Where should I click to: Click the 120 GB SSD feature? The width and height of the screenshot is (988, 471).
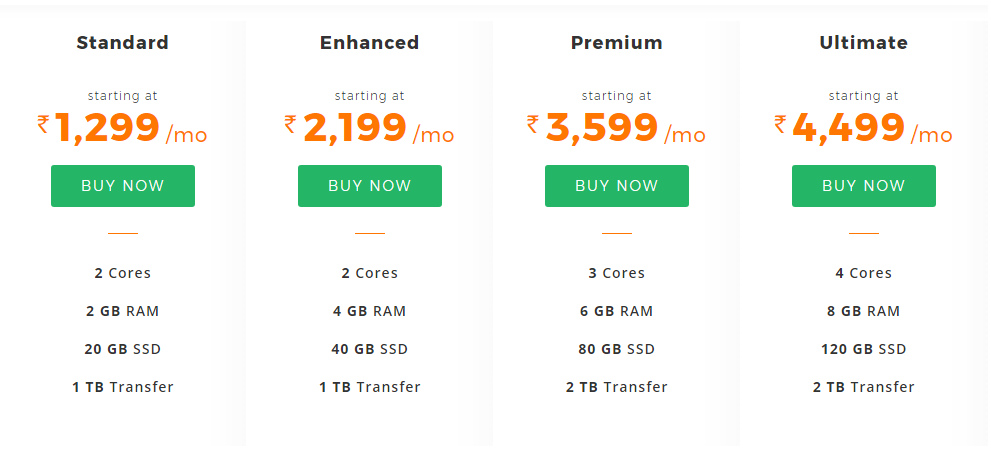click(x=863, y=349)
